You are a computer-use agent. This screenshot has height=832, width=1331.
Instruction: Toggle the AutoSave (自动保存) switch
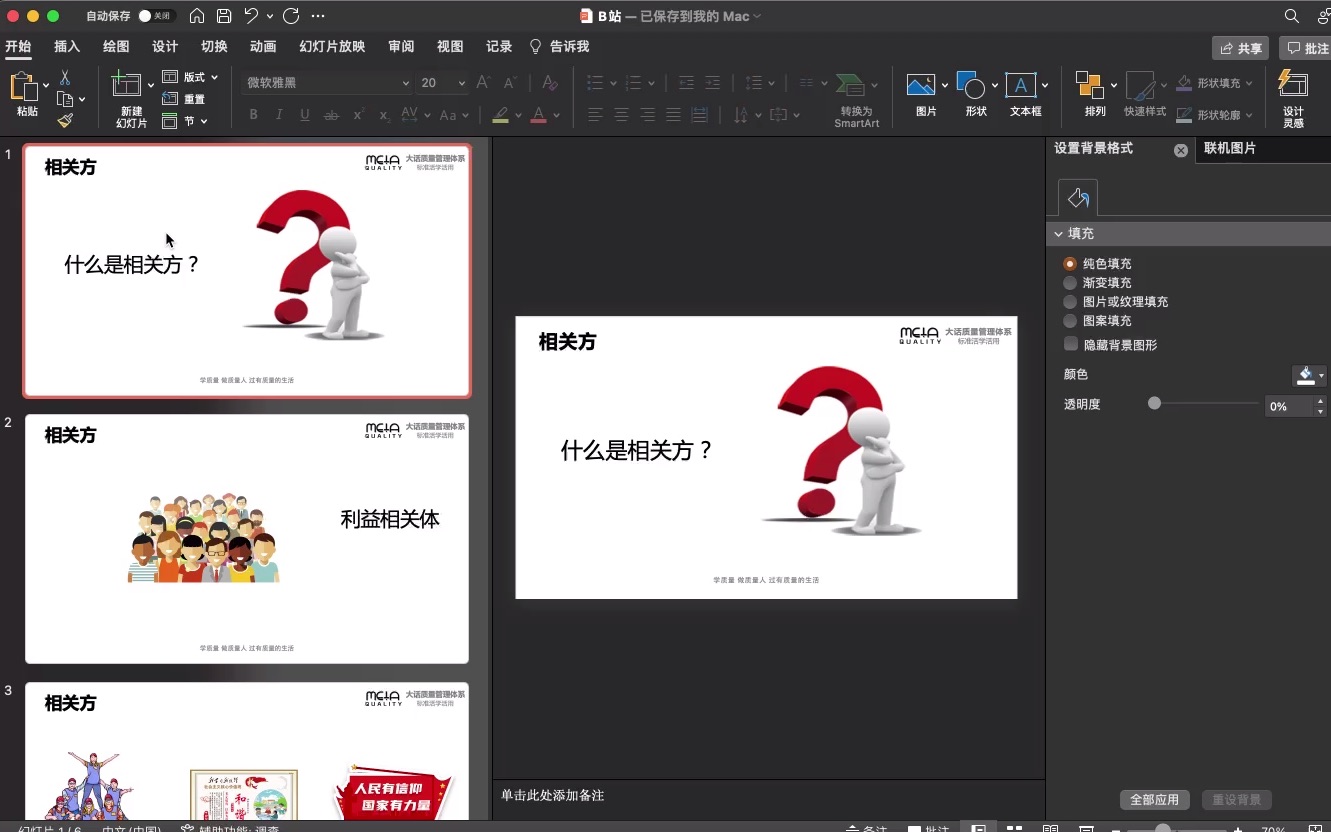point(156,16)
